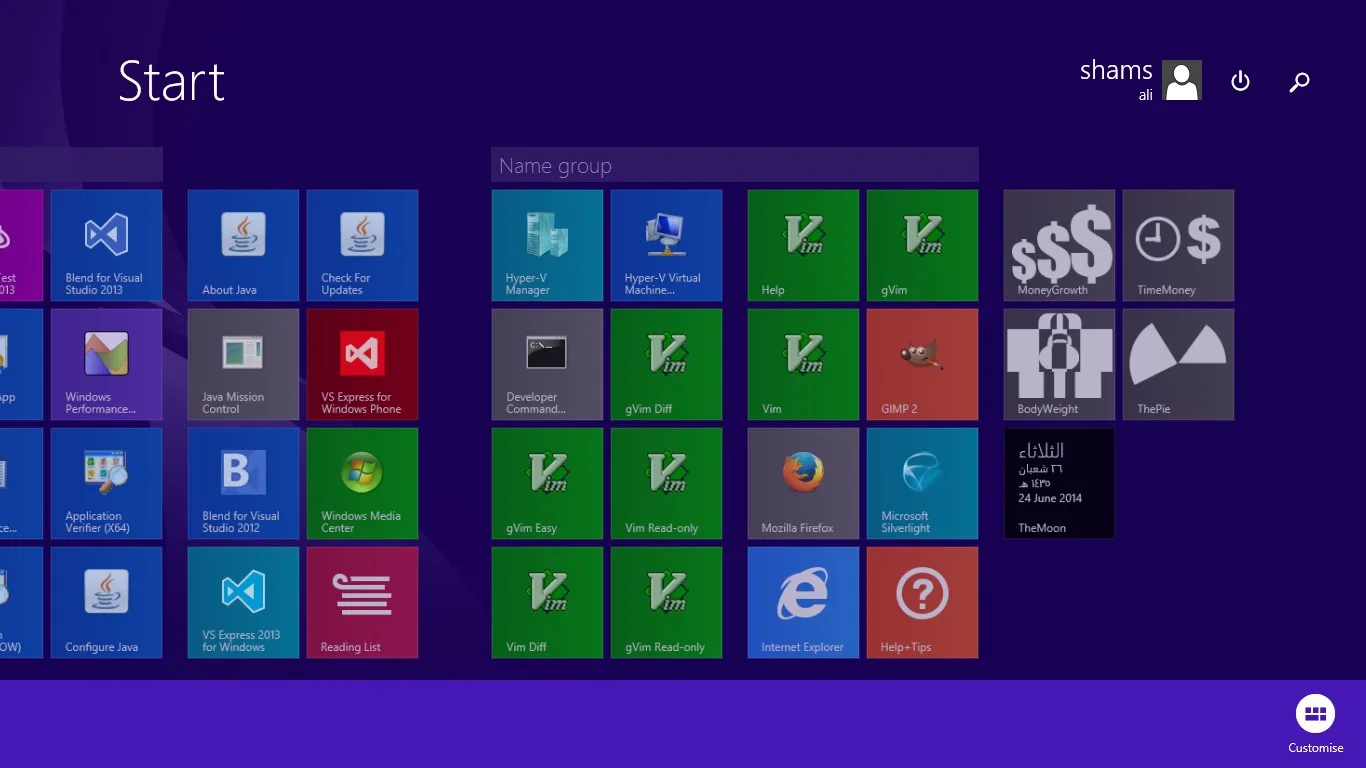Launch the Developer Command Prompt tile
Viewport: 1366px width, 768px height.
pos(547,364)
